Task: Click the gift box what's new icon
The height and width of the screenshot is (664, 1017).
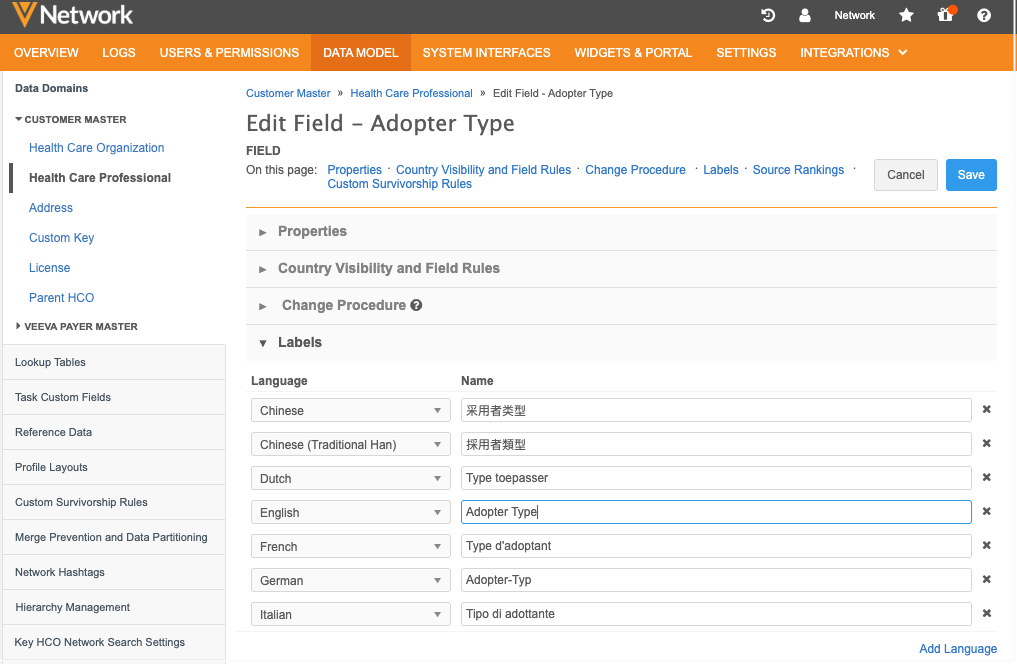Action: pos(944,15)
